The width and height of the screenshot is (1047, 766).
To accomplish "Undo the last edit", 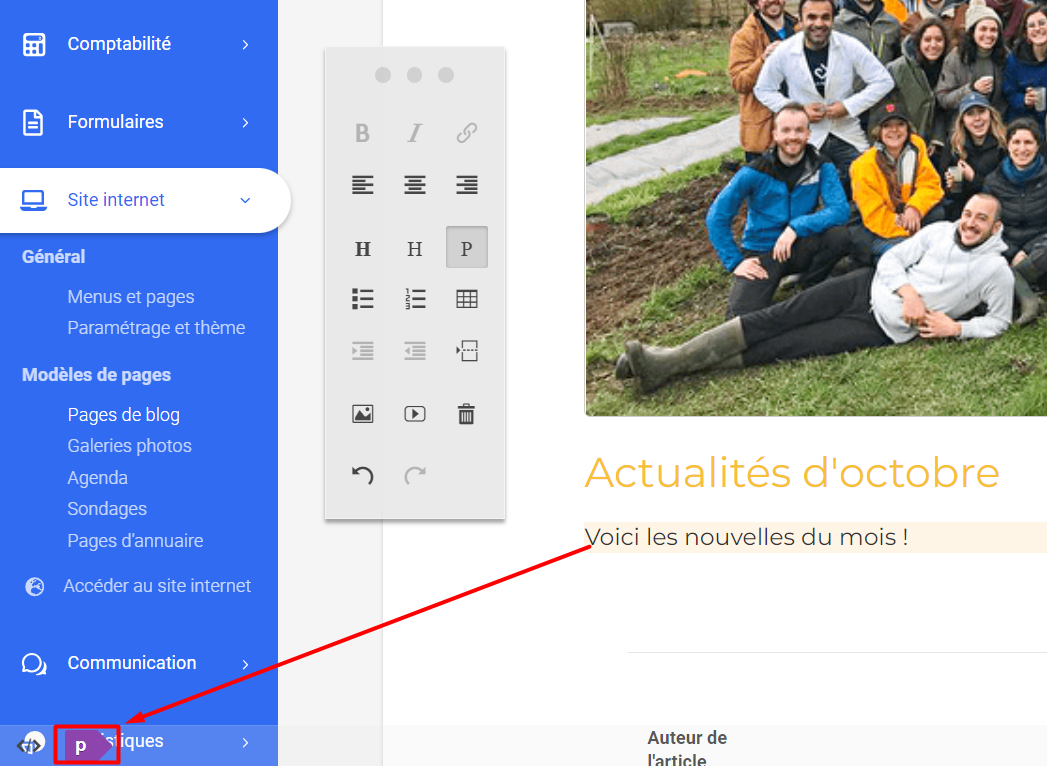I will [x=363, y=476].
